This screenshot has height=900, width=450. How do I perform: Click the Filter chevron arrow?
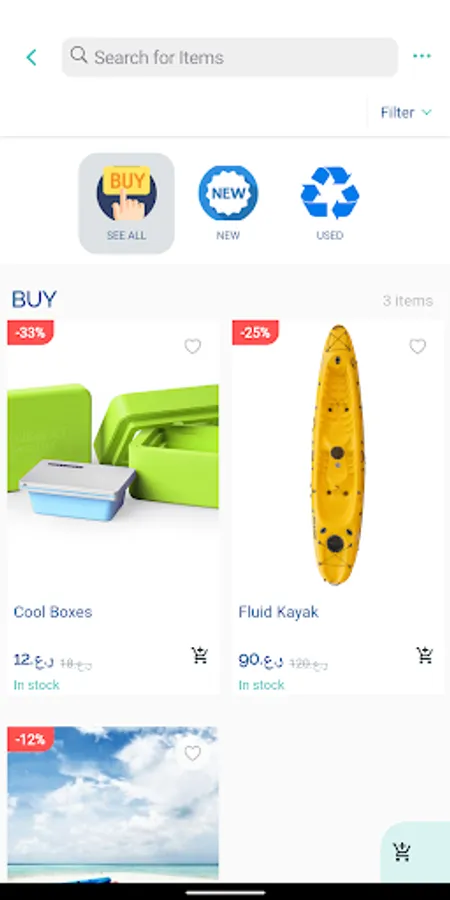click(x=426, y=112)
